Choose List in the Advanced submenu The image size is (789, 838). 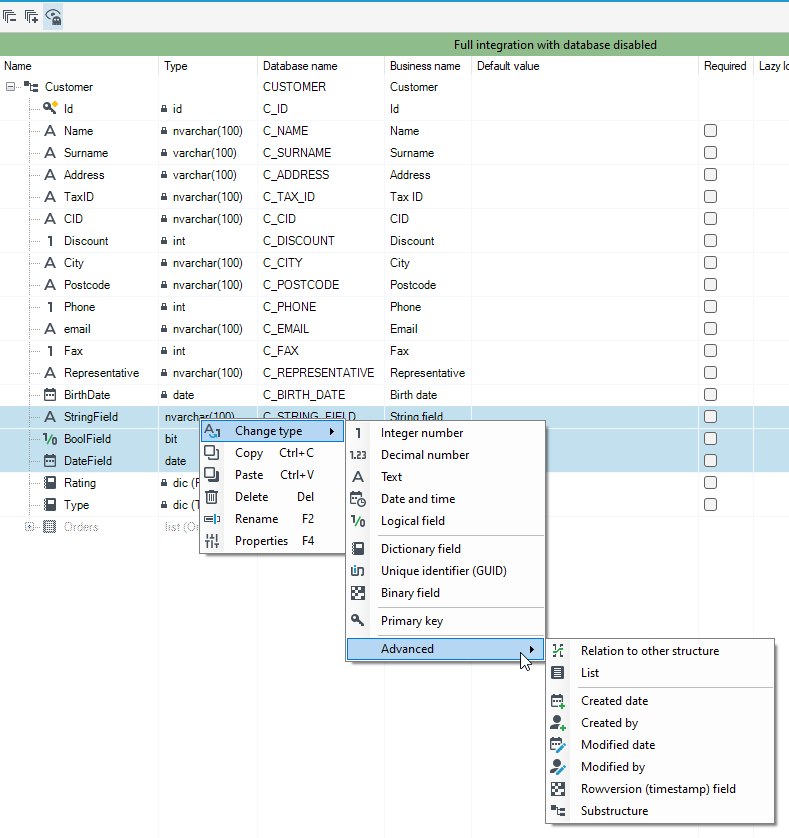tap(660, 673)
